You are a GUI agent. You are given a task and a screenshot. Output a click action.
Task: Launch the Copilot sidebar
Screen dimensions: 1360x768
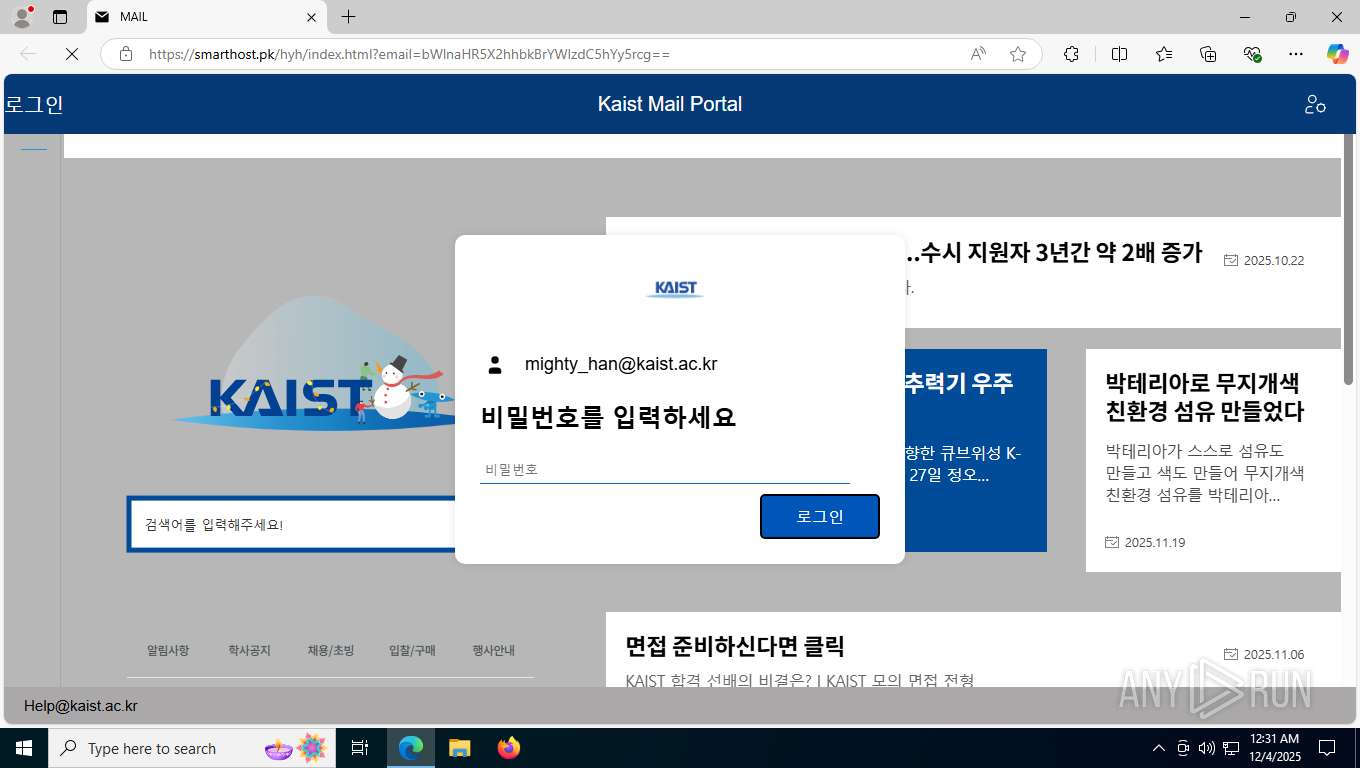[x=1338, y=54]
